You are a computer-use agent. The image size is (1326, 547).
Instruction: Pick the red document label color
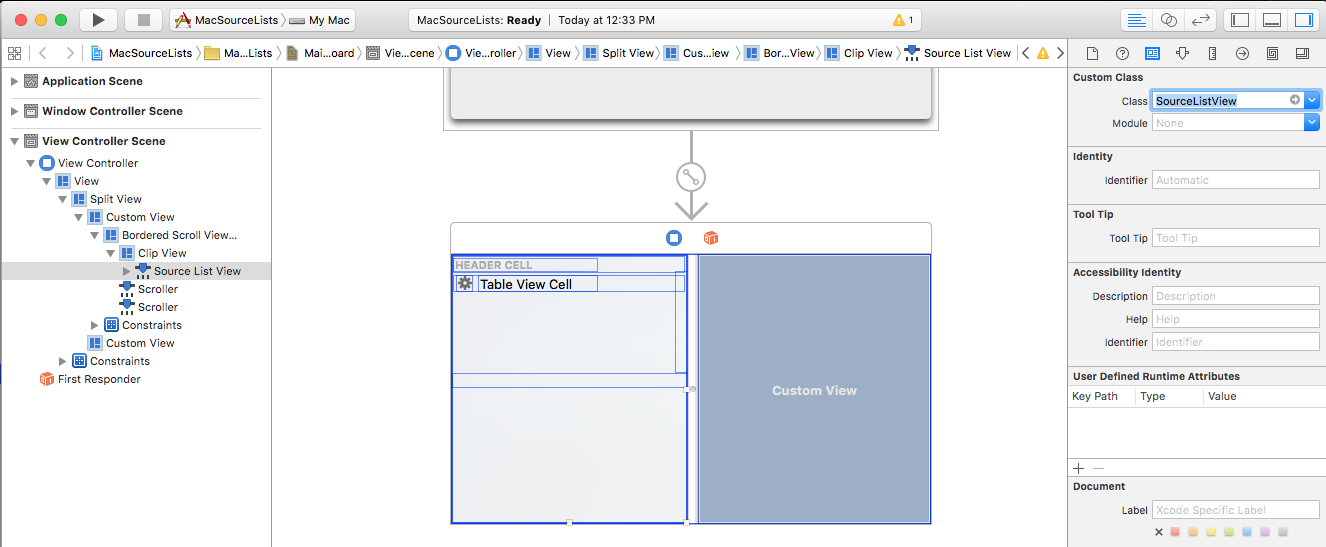tap(1175, 532)
